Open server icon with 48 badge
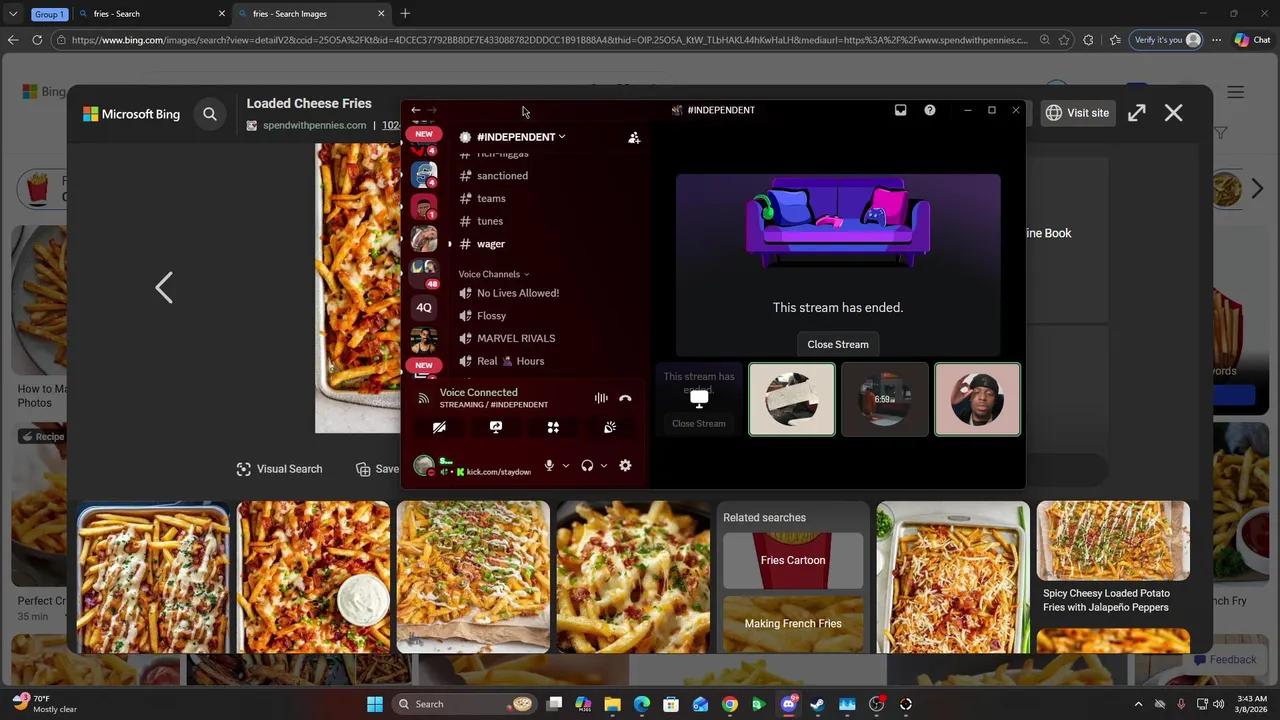Image resolution: width=1280 pixels, height=720 pixels. (424, 271)
